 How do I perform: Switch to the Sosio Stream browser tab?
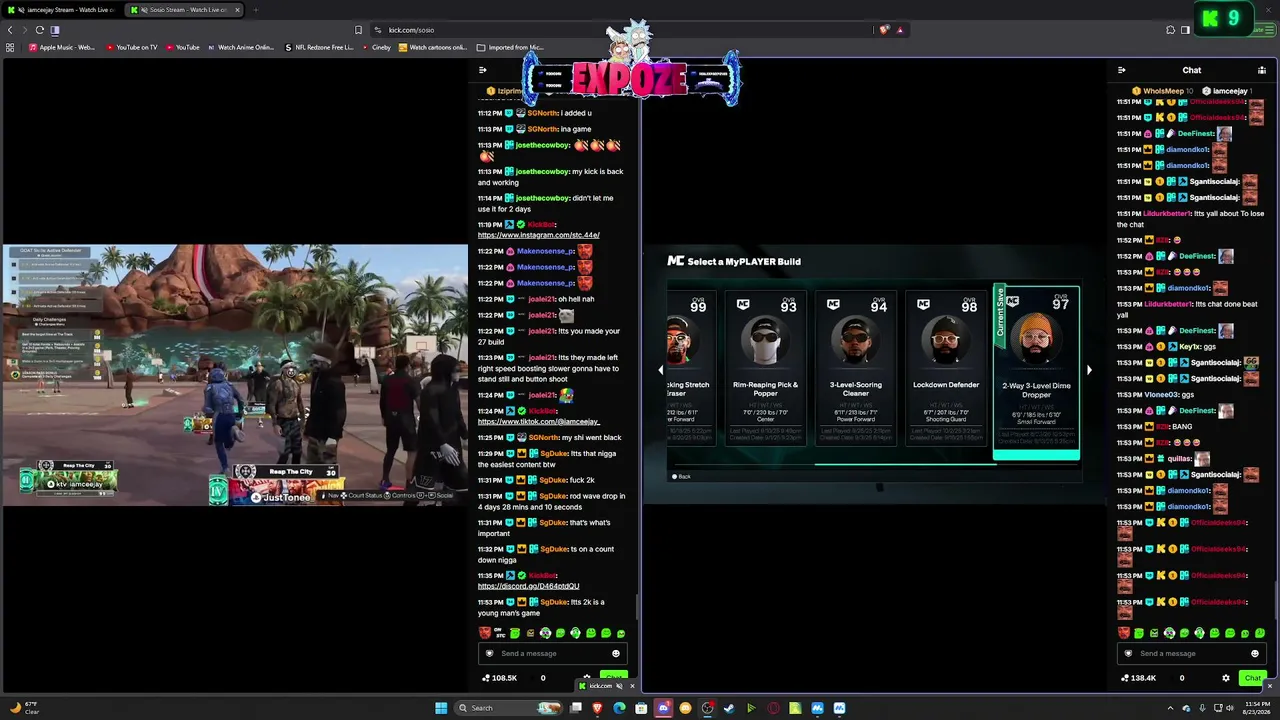184,10
